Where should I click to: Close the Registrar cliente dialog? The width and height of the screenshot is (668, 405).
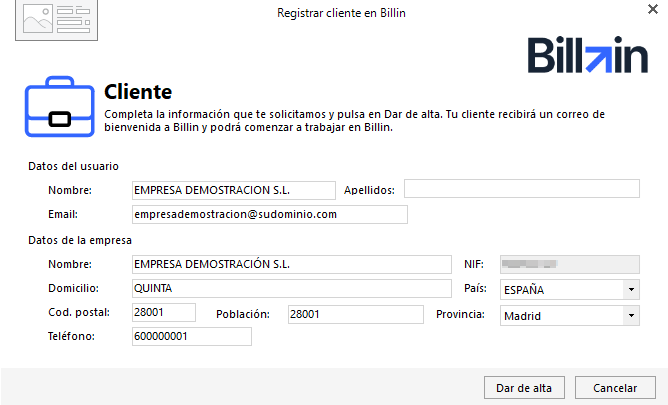pyautogui.click(x=652, y=8)
